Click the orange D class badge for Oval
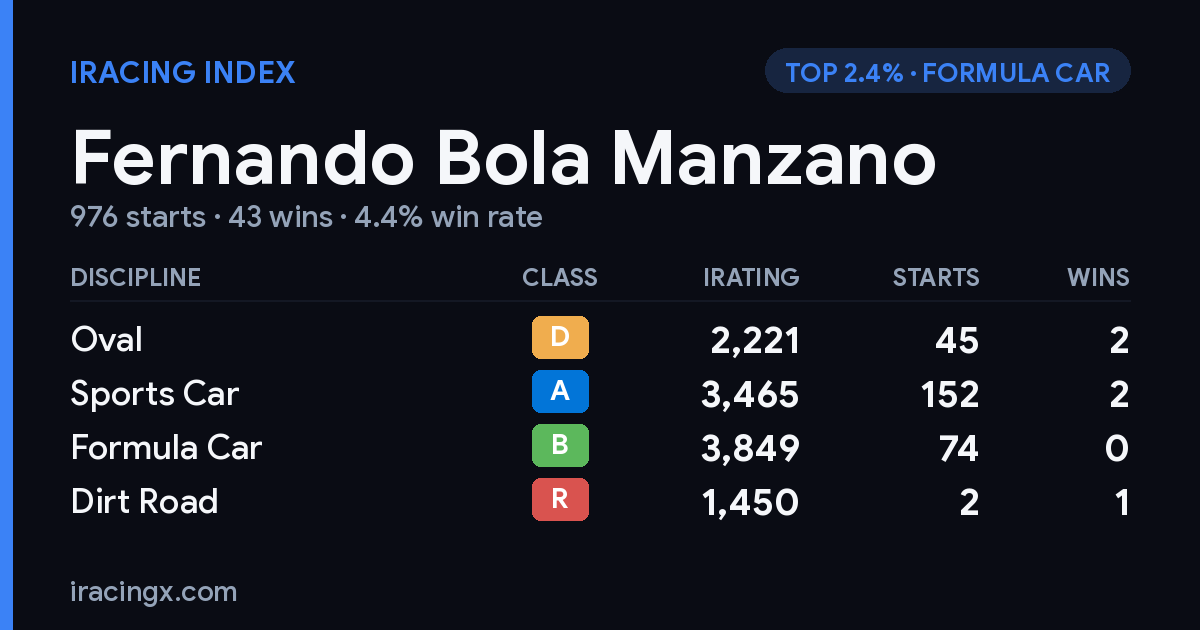This screenshot has height=630, width=1200. tap(560, 337)
